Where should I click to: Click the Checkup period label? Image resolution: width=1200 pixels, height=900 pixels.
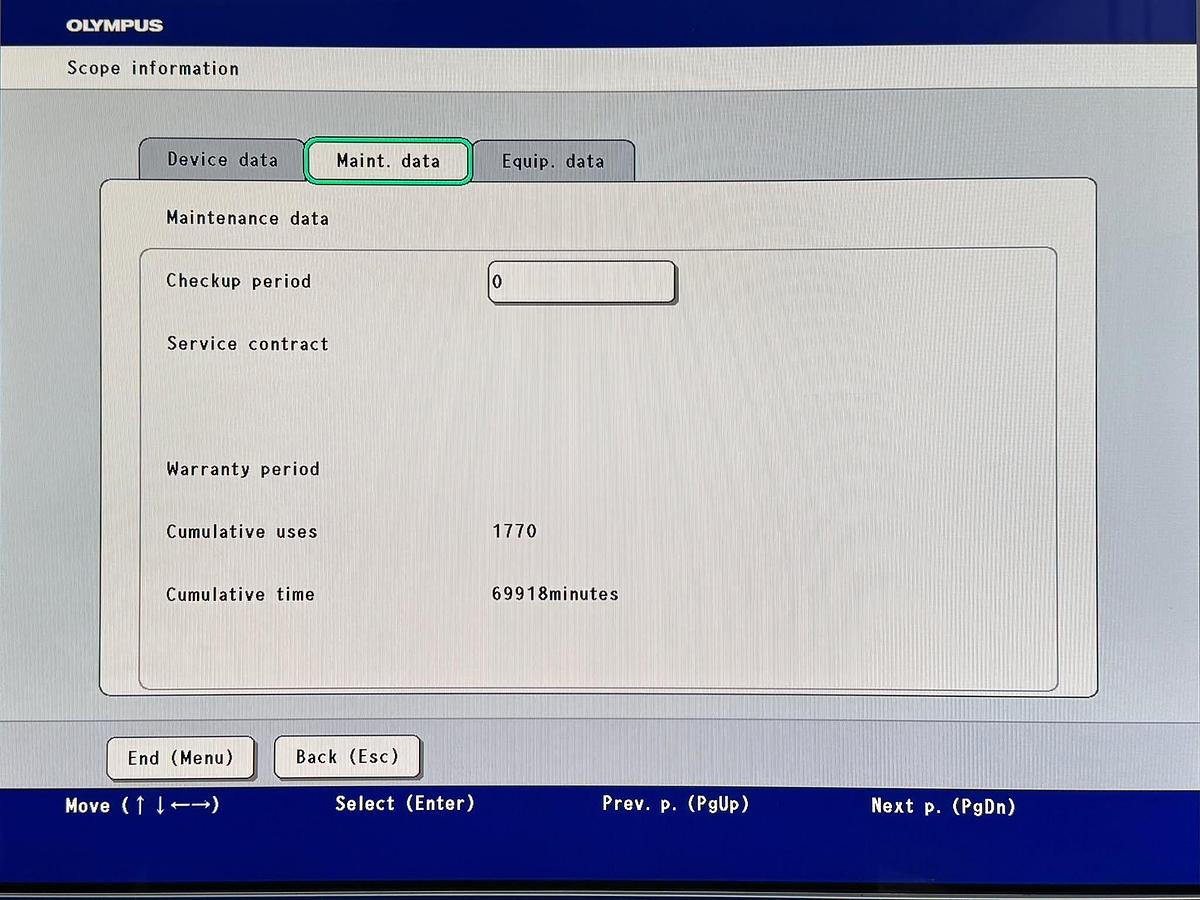point(238,281)
